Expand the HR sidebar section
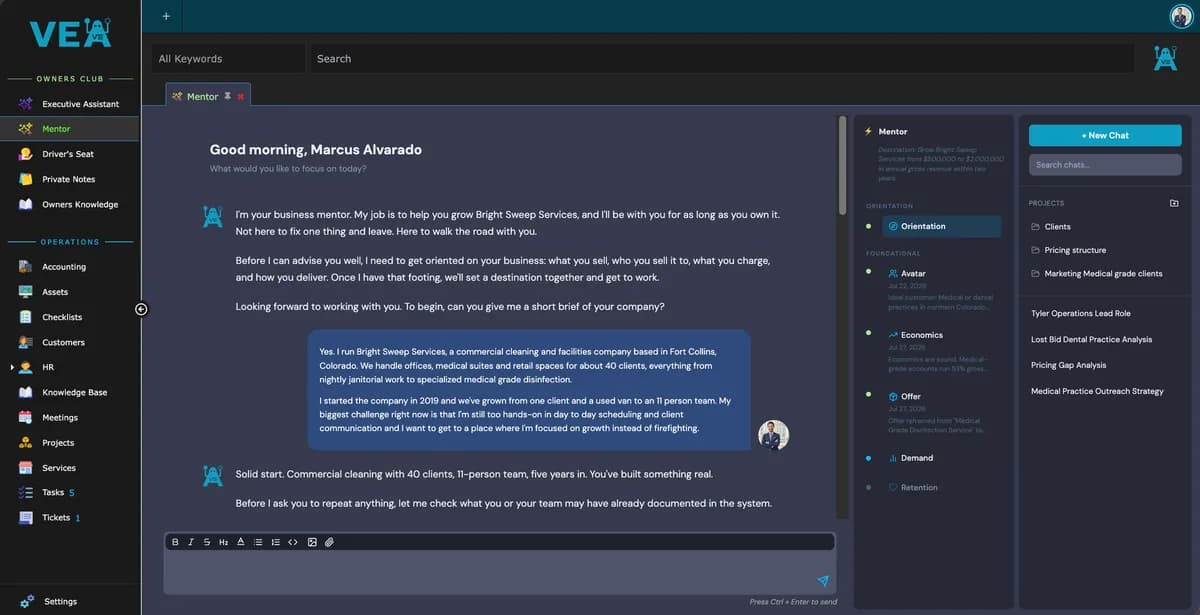Image resolution: width=1200 pixels, height=615 pixels. pos(12,367)
